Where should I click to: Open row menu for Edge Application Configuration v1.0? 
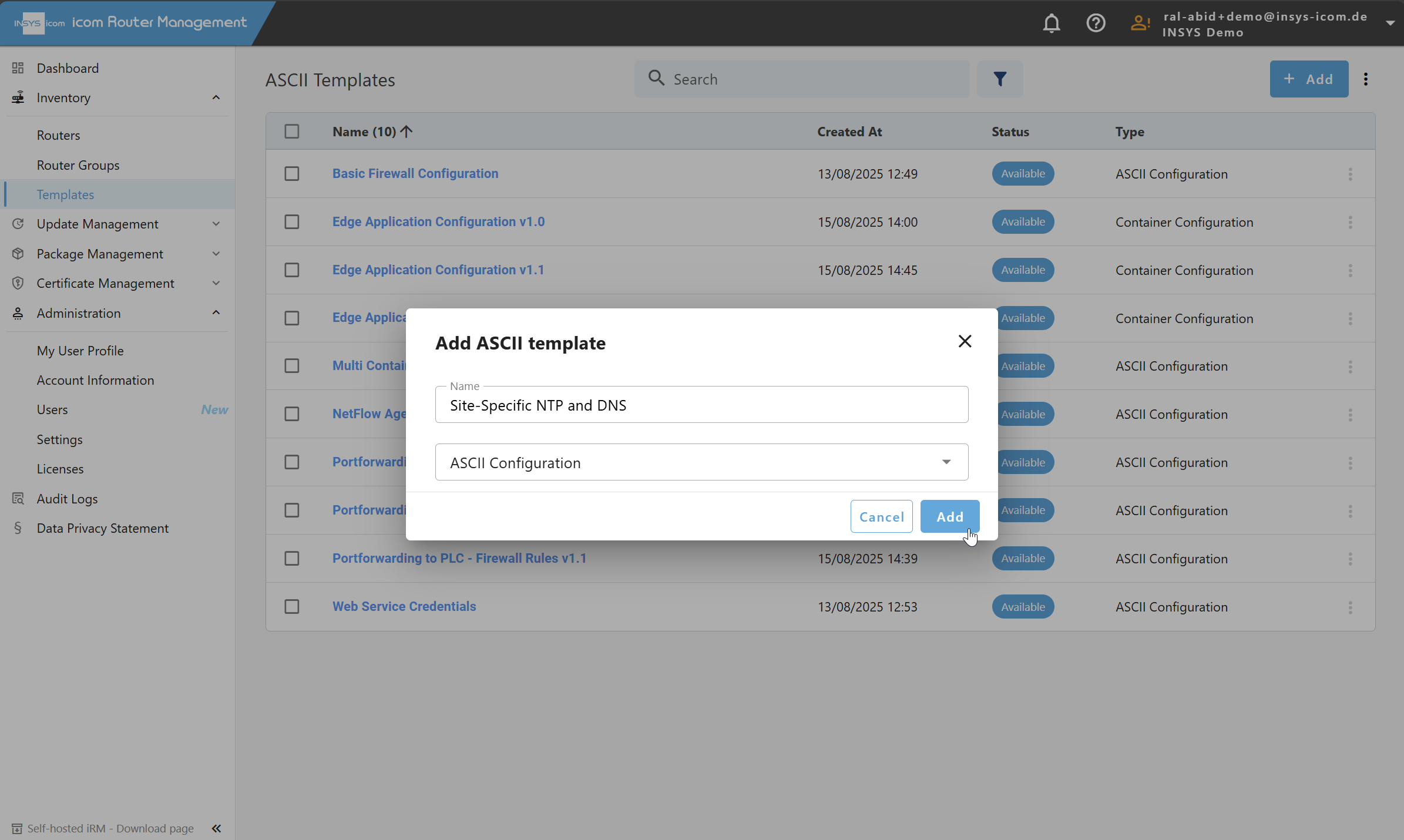1350,222
